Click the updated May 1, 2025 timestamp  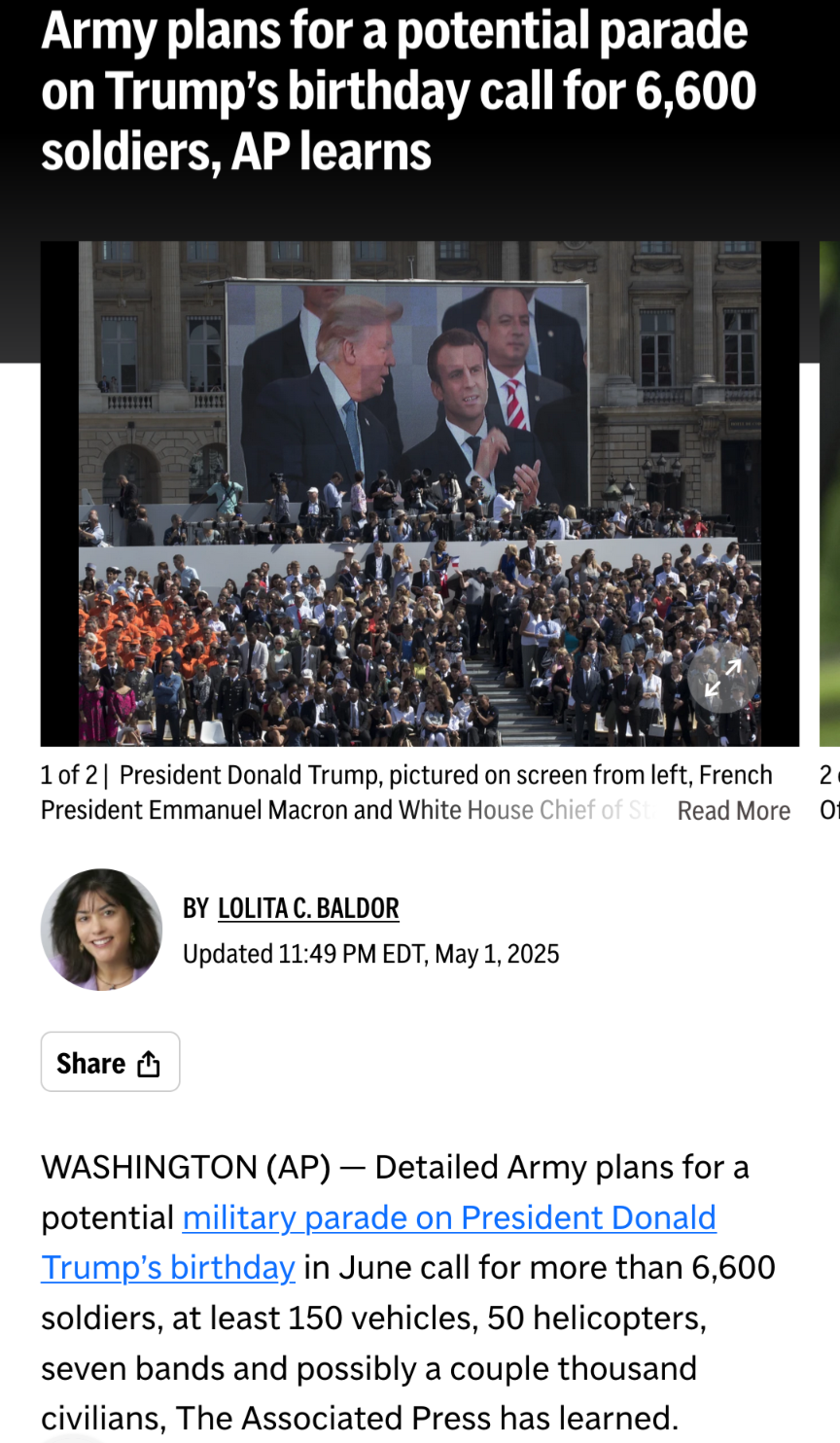[370, 954]
